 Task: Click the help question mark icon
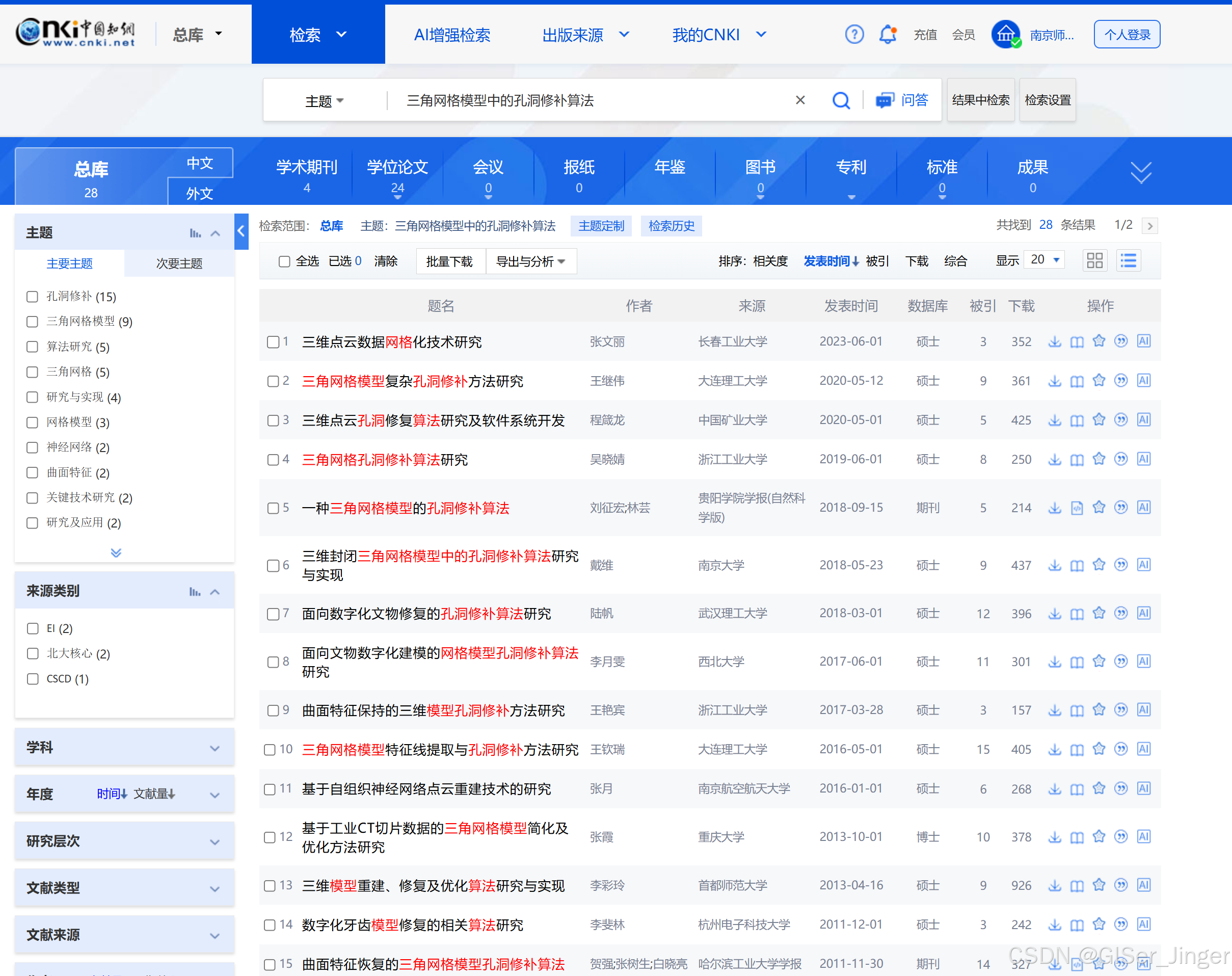pos(854,34)
